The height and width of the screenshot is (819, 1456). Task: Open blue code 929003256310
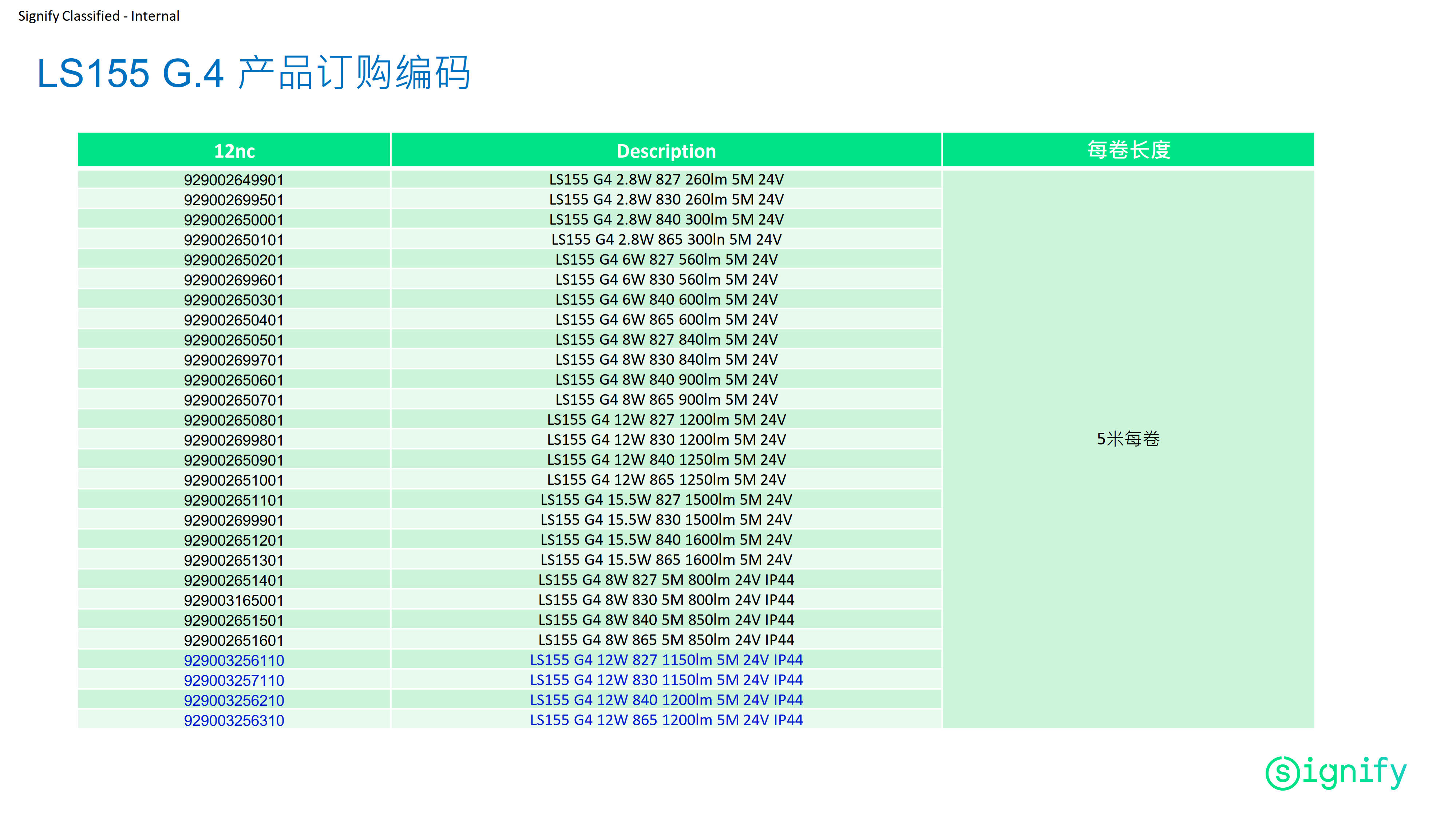tap(234, 721)
